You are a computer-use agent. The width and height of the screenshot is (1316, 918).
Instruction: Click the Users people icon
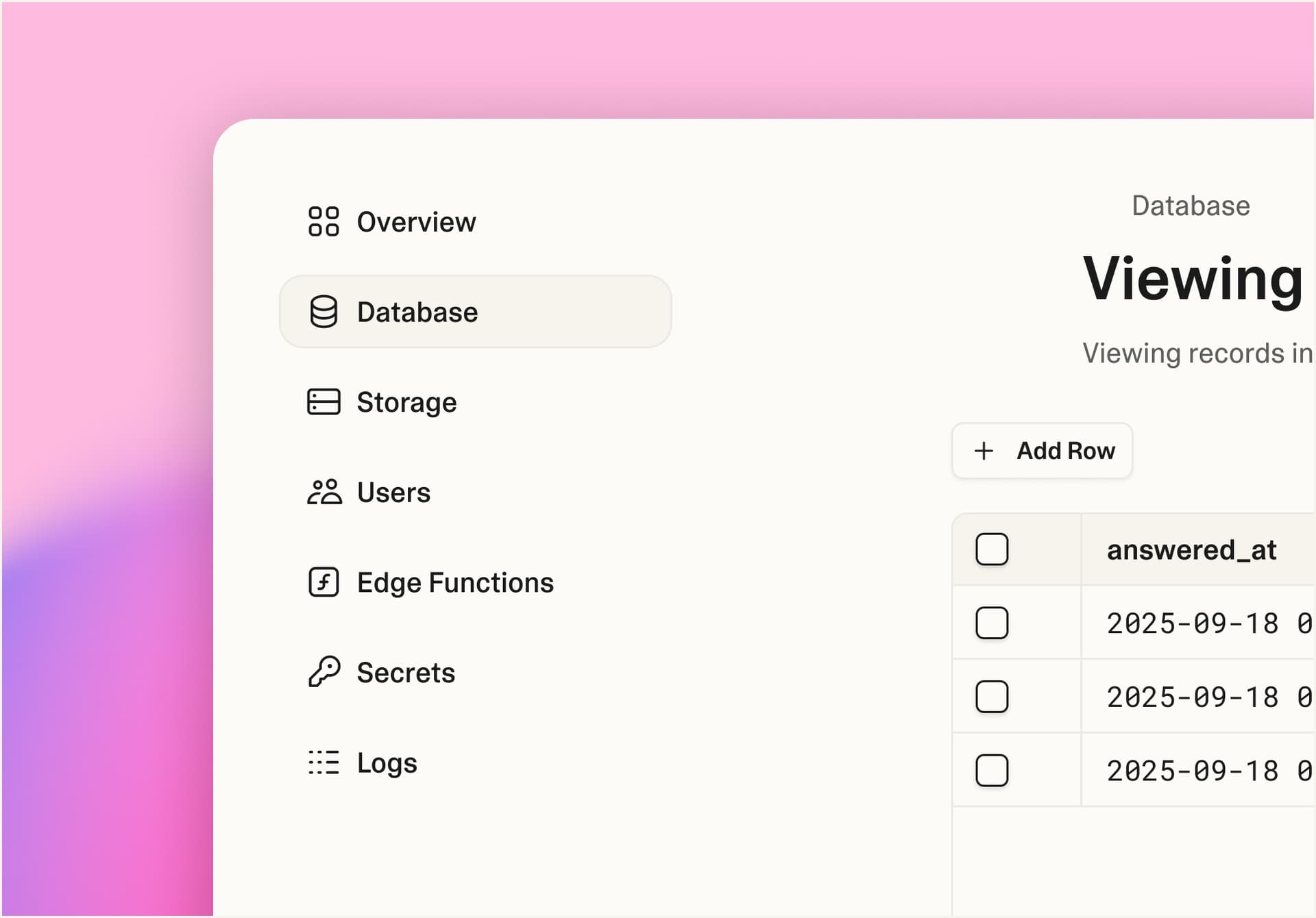pyautogui.click(x=324, y=493)
